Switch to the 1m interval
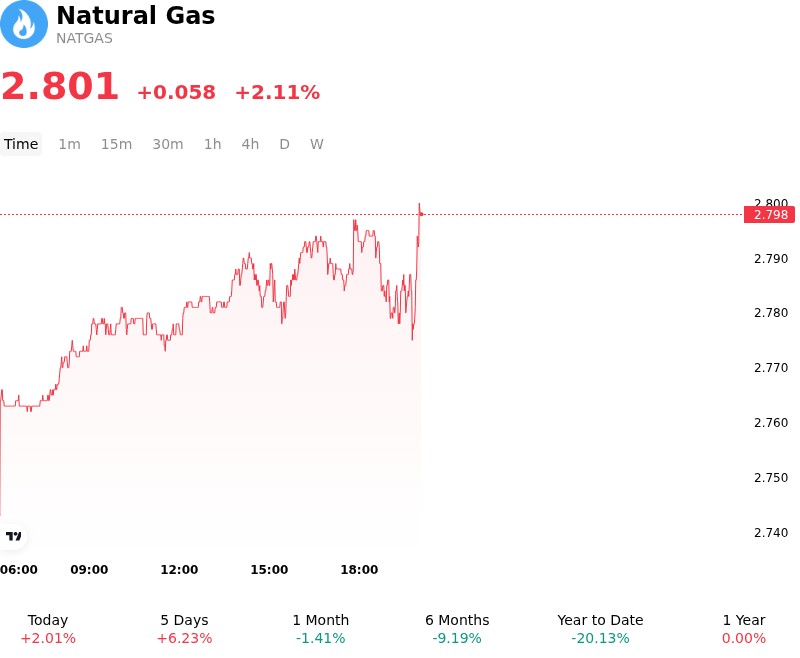800x658 pixels. pyautogui.click(x=69, y=144)
